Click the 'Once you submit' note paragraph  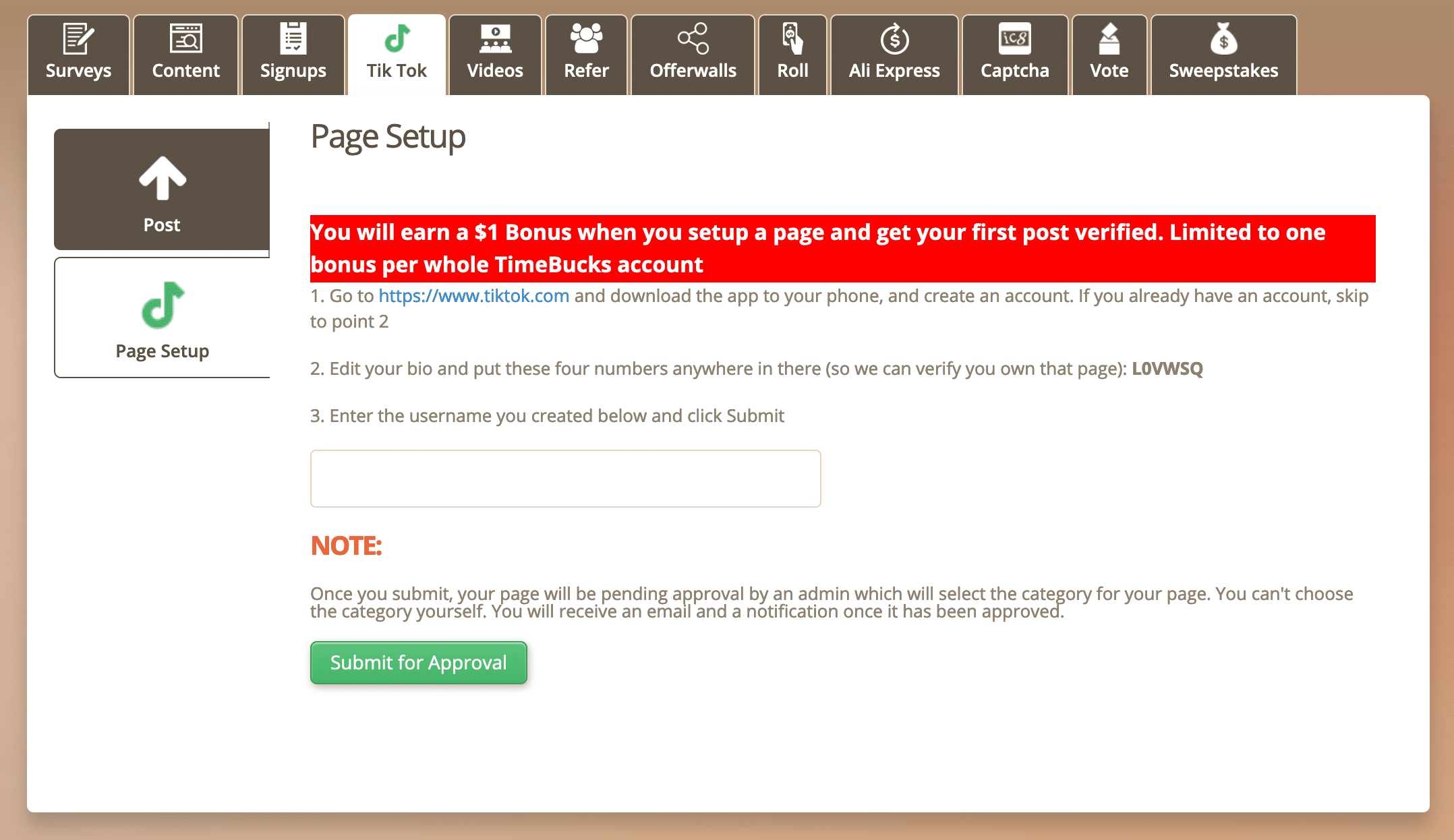pyautogui.click(x=832, y=603)
